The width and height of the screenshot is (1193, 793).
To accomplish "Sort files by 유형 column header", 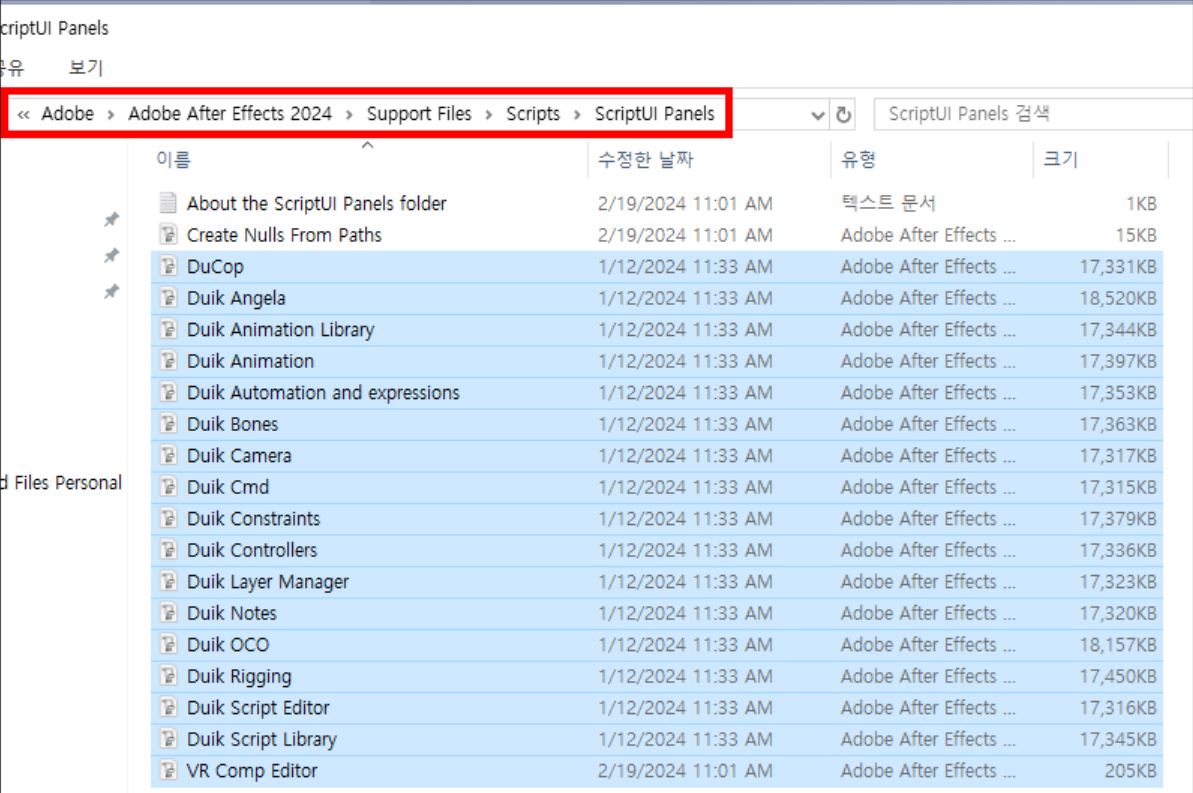I will click(x=859, y=159).
